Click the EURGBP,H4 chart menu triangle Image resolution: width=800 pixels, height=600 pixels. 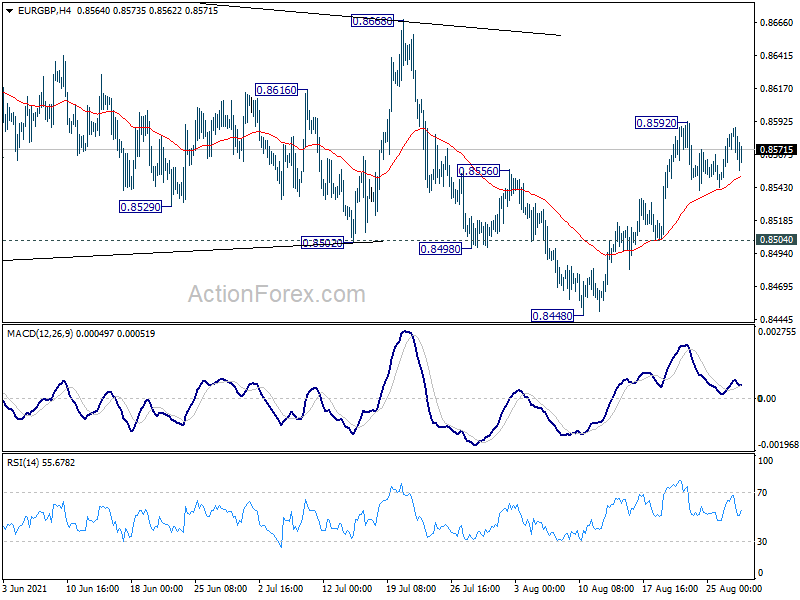coord(10,11)
